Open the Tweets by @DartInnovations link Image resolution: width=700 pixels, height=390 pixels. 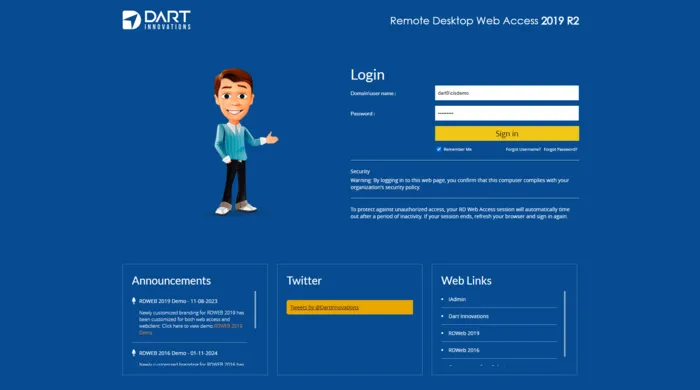click(x=324, y=307)
